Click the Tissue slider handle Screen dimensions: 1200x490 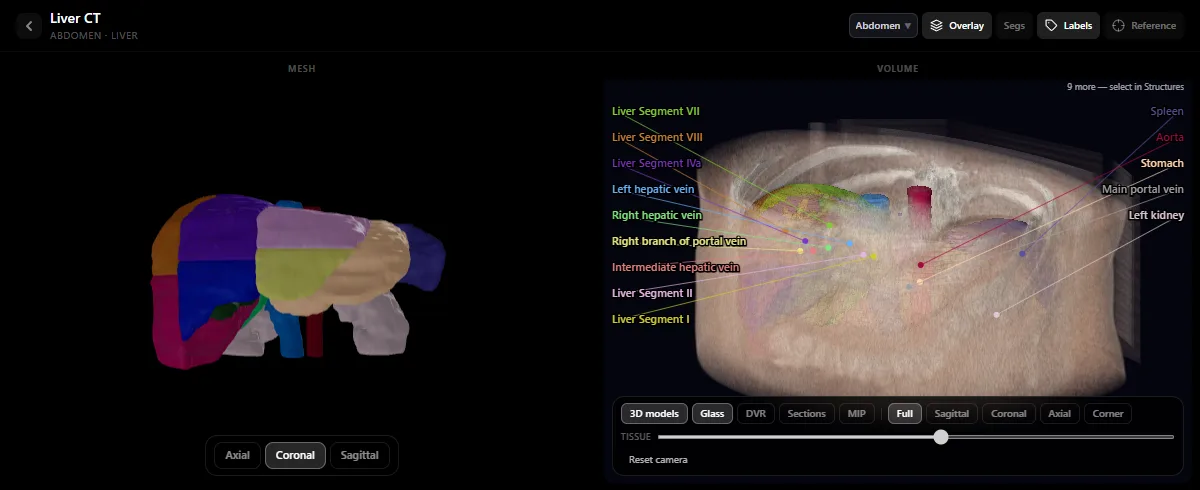tap(940, 436)
